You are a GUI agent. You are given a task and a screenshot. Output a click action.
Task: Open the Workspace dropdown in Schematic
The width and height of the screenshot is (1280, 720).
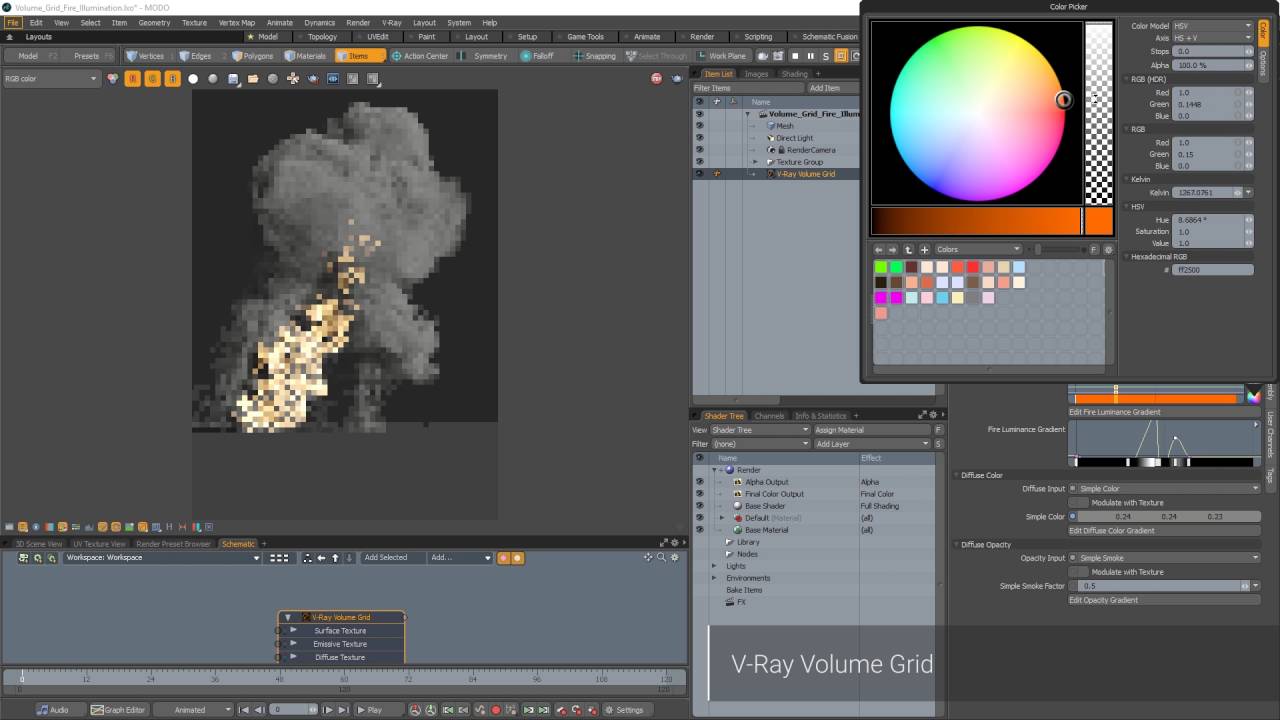coord(162,557)
